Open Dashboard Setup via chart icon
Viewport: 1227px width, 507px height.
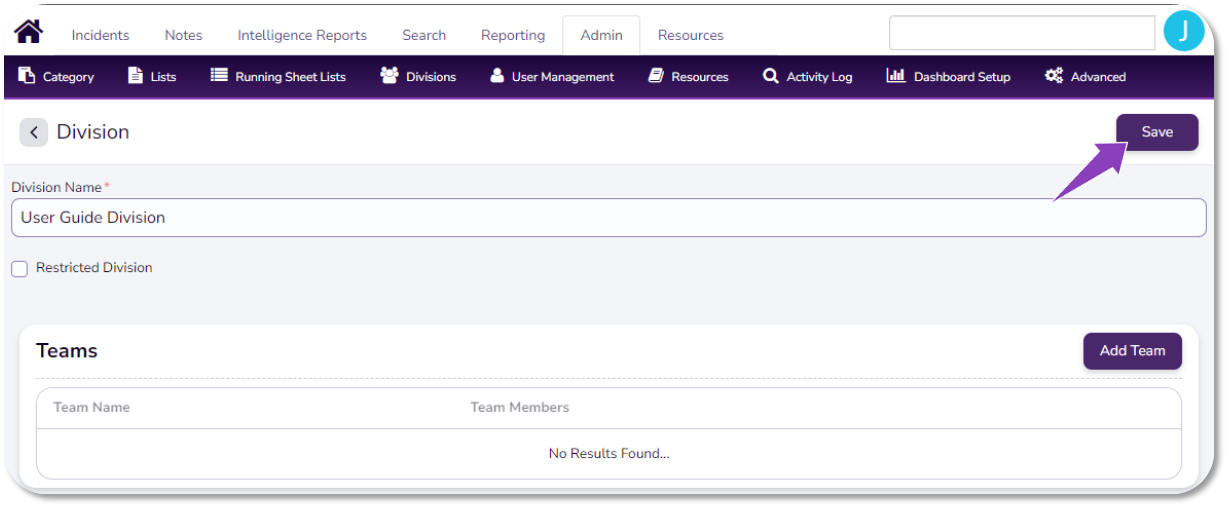896,76
